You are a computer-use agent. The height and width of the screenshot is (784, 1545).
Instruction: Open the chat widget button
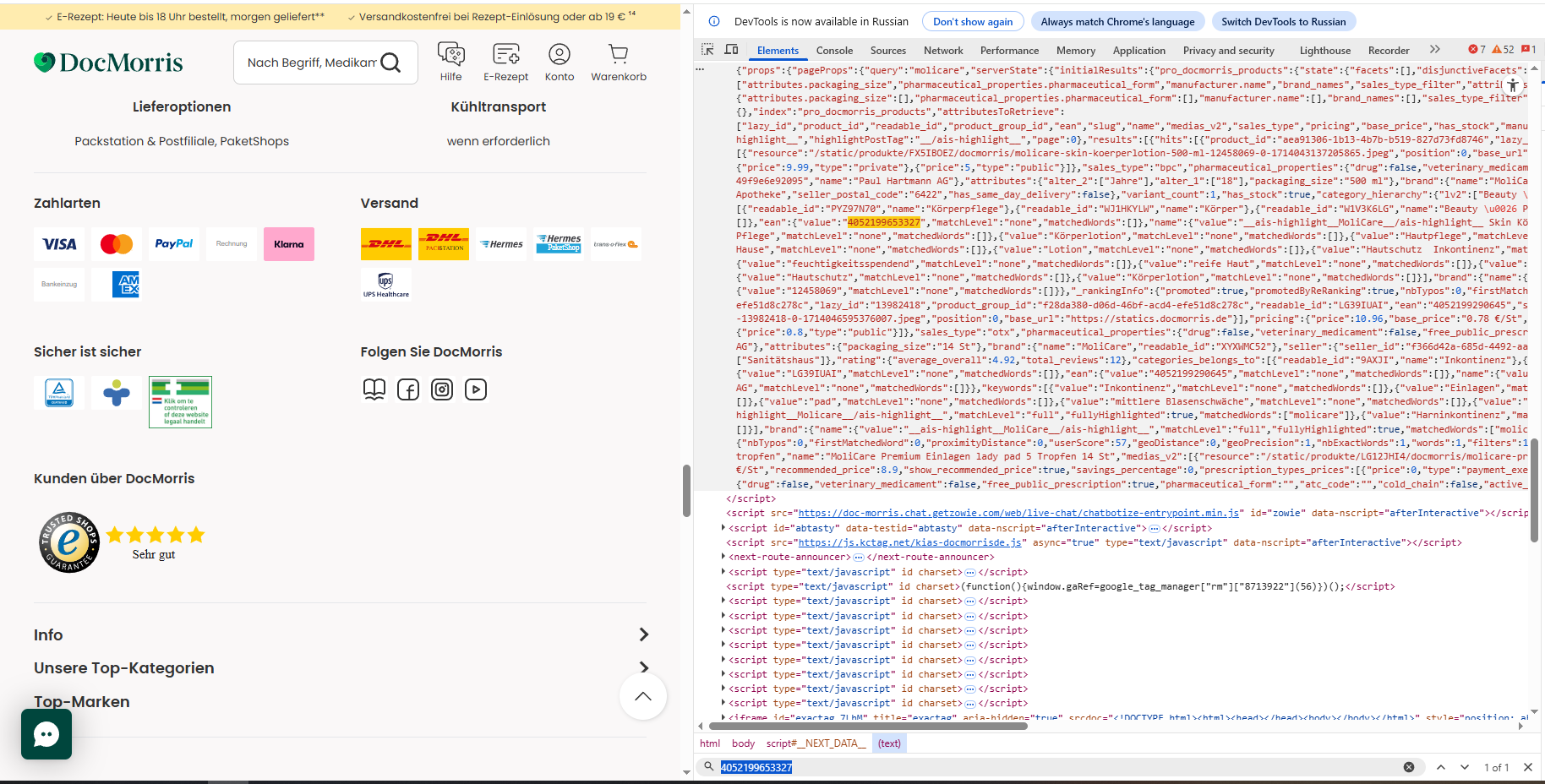click(46, 734)
